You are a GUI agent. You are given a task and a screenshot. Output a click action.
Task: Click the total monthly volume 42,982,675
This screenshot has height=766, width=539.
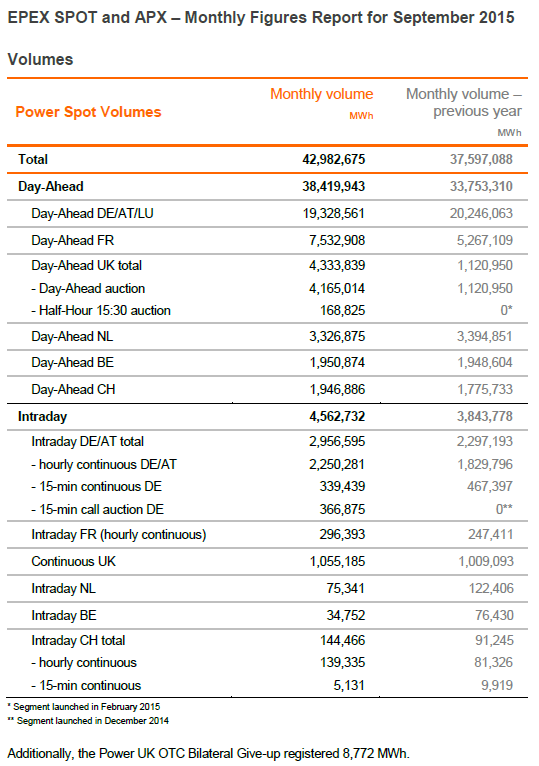333,159
